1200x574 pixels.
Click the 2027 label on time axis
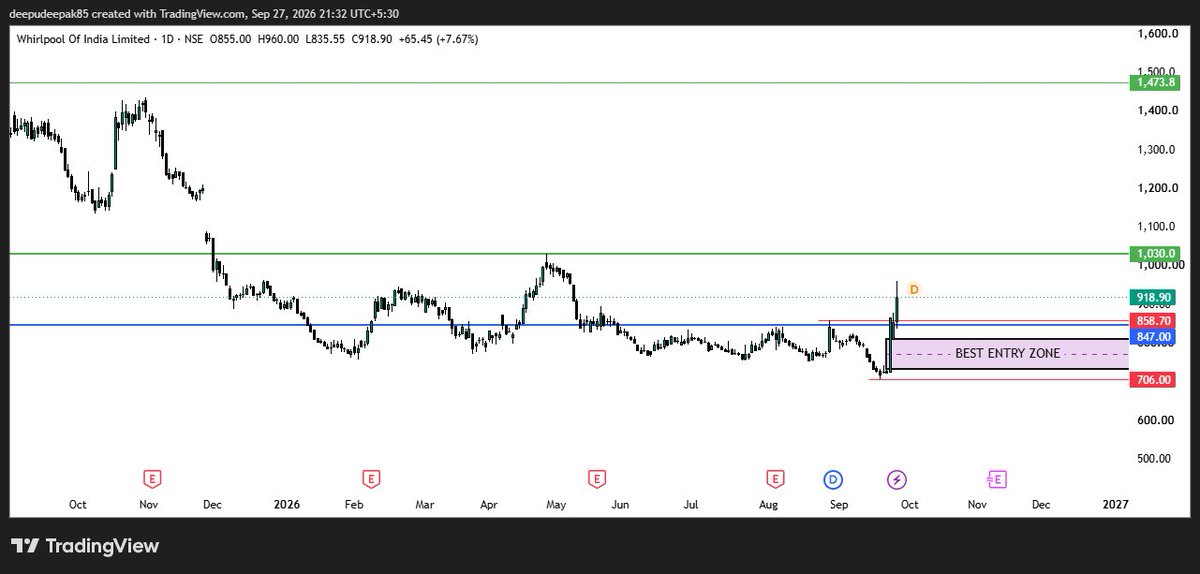click(x=1114, y=506)
